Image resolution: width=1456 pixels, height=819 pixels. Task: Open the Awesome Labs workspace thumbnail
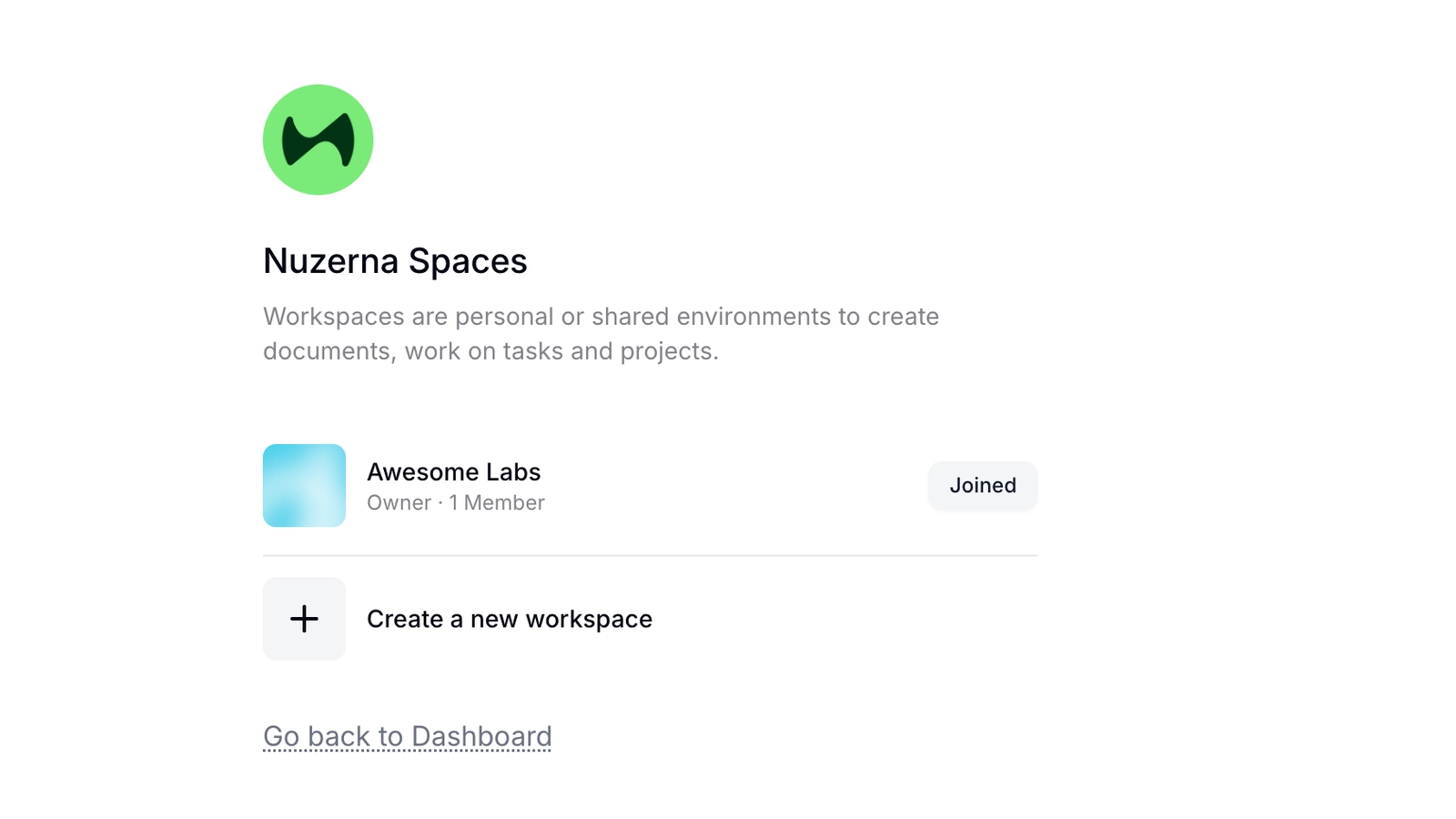304,485
